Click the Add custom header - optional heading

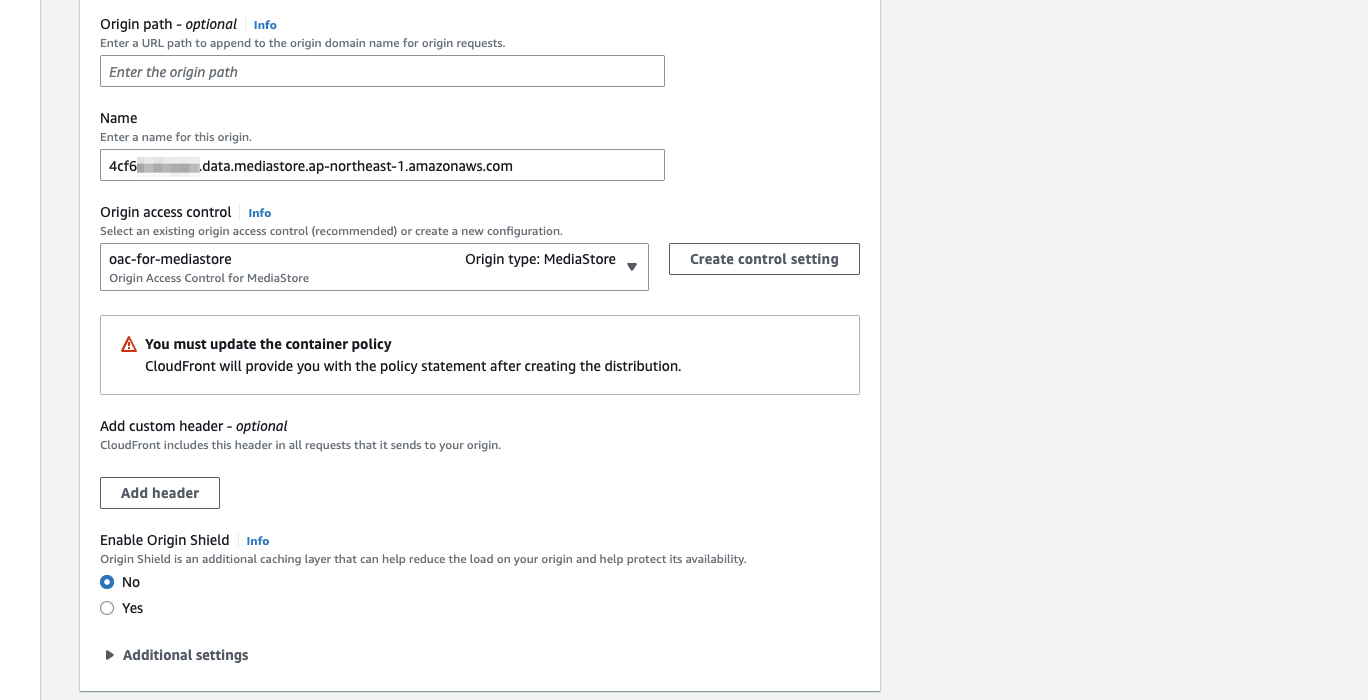(194, 426)
